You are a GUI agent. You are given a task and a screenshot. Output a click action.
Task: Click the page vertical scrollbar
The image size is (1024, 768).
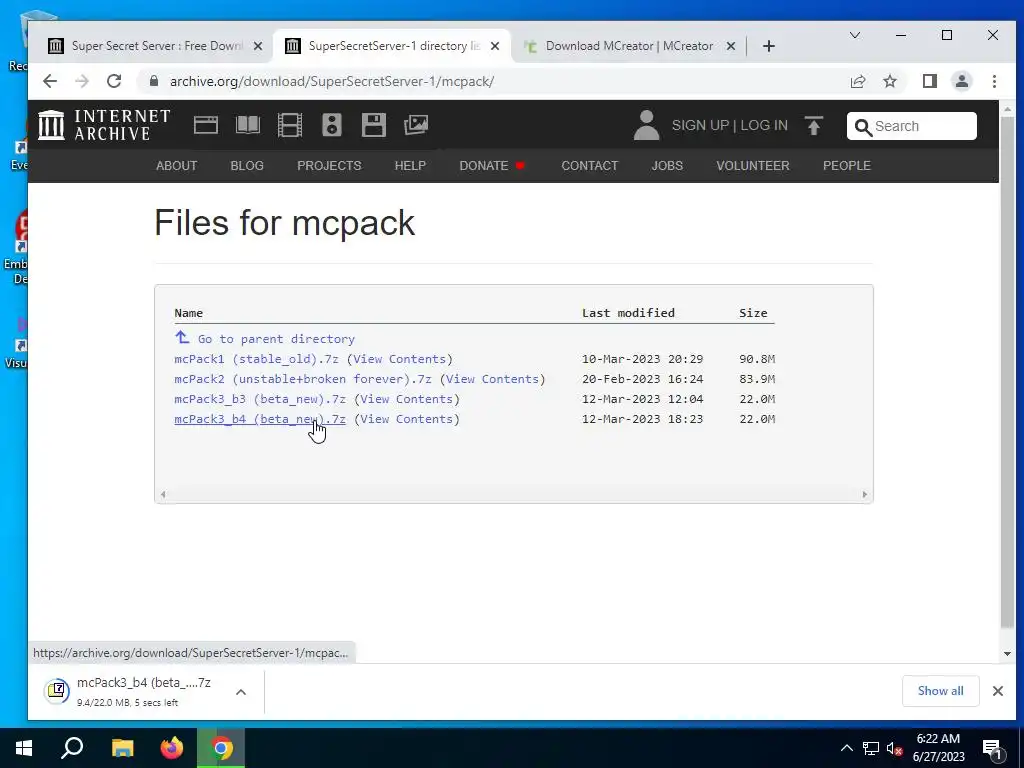[1007, 372]
